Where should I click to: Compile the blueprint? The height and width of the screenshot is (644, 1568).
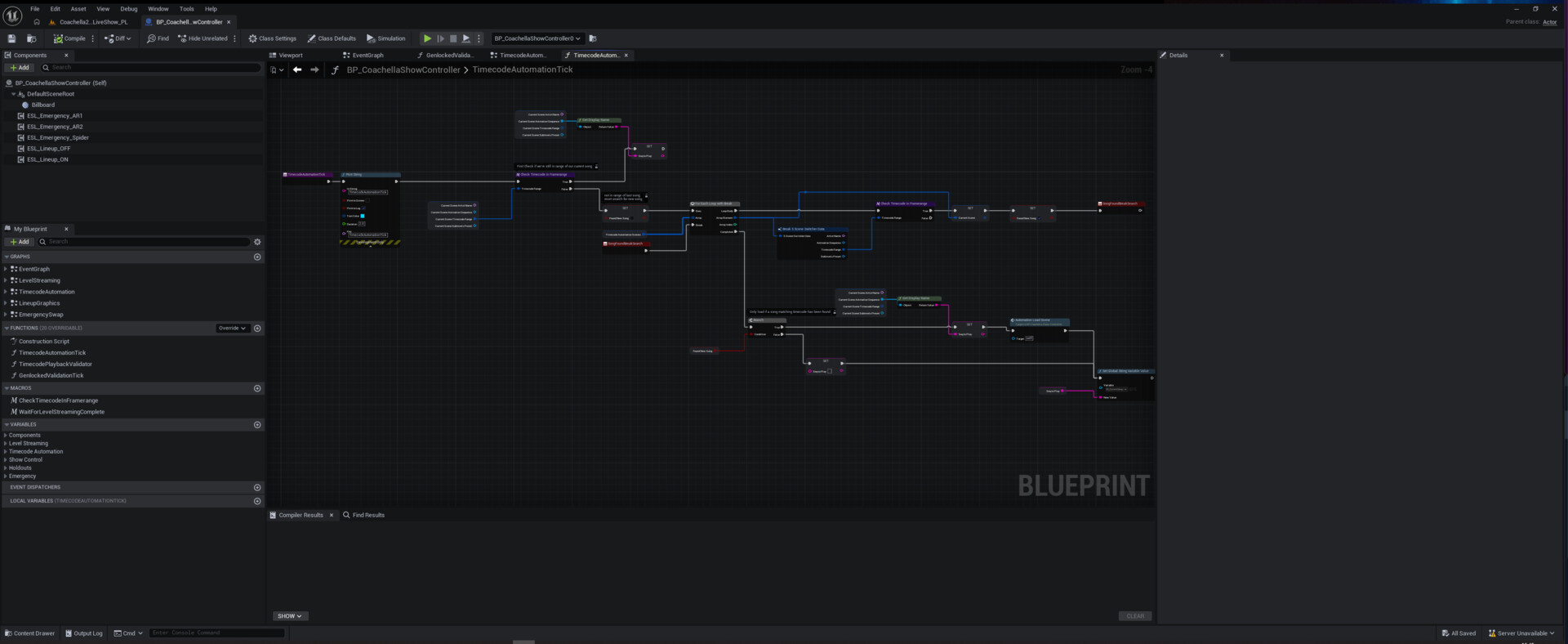[69, 38]
